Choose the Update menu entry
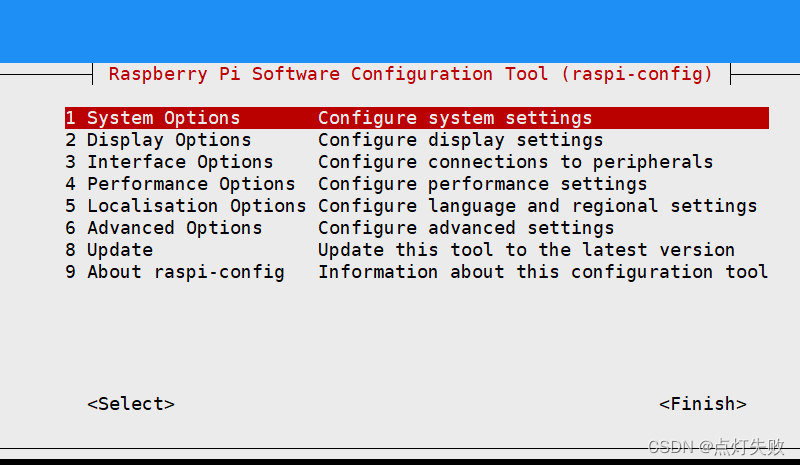800x465 pixels. pyautogui.click(x=109, y=250)
